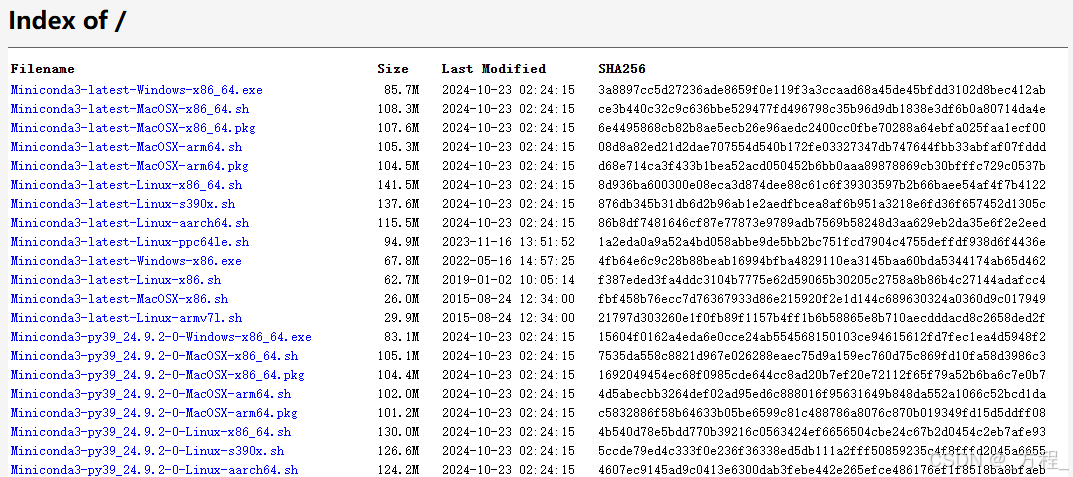Image resolution: width=1073 pixels, height=477 pixels.
Task: Open Miniconda3-latest-Windows-x86_64.exe link
Action: pyautogui.click(x=136, y=90)
